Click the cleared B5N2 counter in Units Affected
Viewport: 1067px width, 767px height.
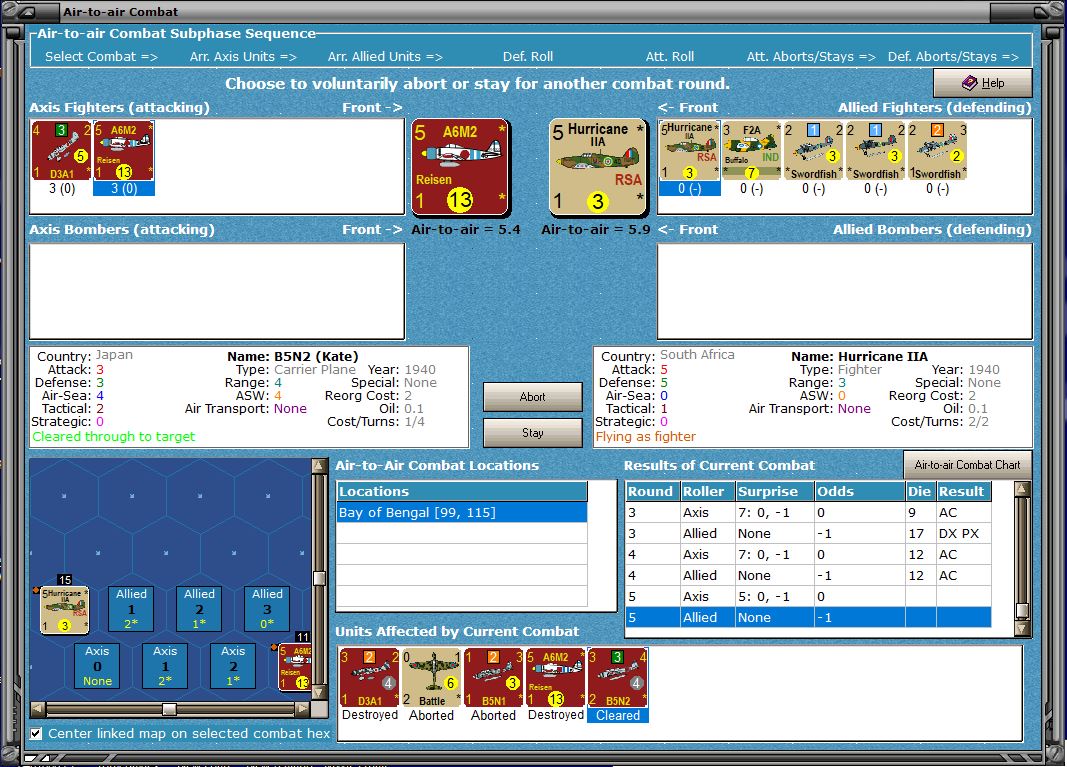point(617,678)
